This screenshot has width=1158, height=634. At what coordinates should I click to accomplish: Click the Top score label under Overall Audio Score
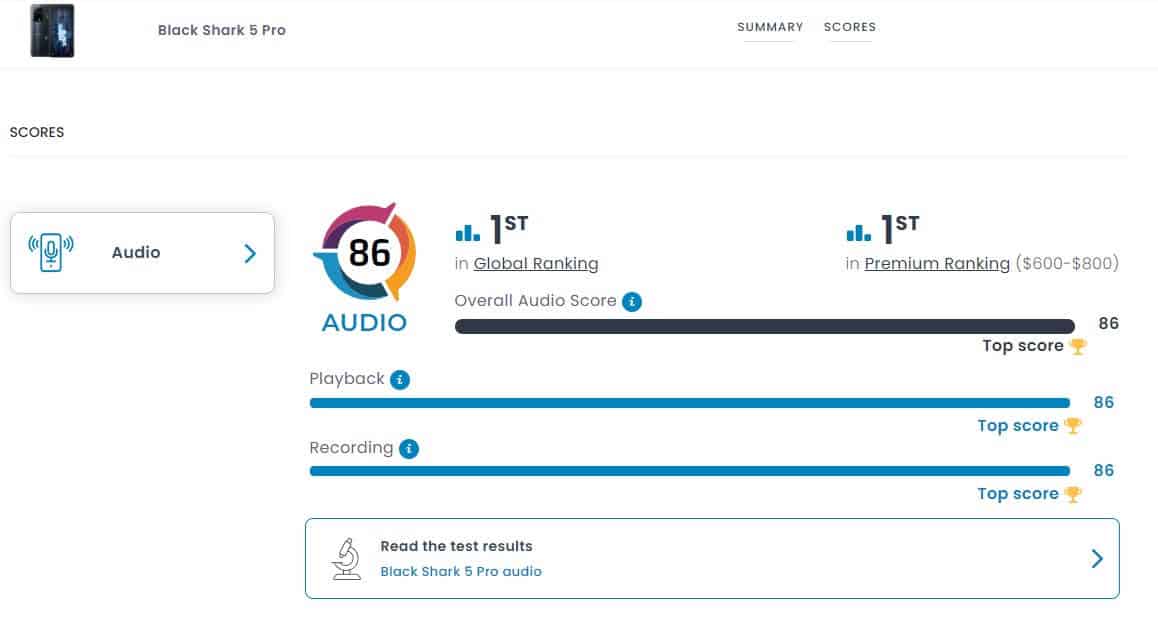[1023, 346]
